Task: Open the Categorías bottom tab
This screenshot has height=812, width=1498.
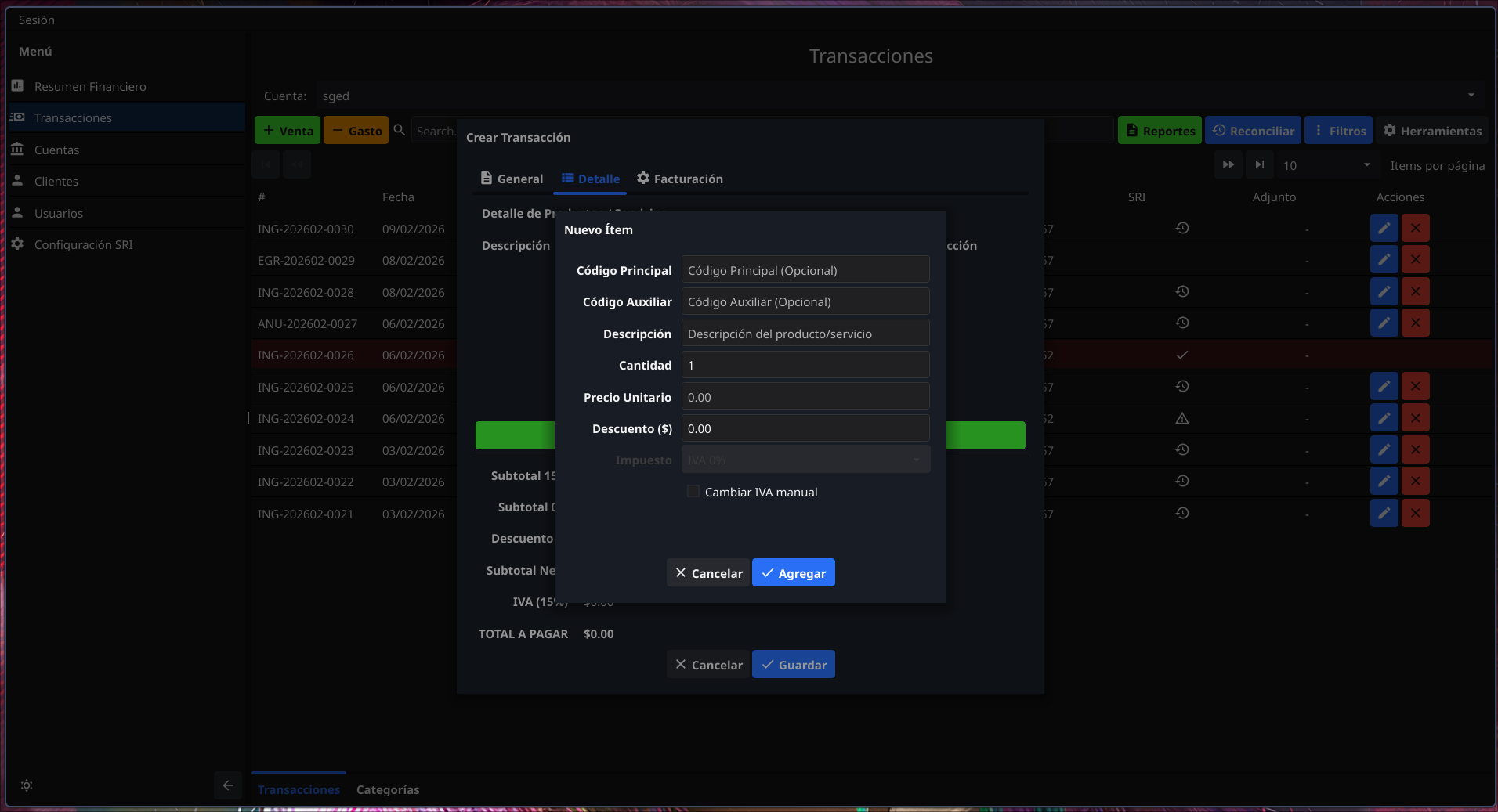Action: tap(388, 789)
